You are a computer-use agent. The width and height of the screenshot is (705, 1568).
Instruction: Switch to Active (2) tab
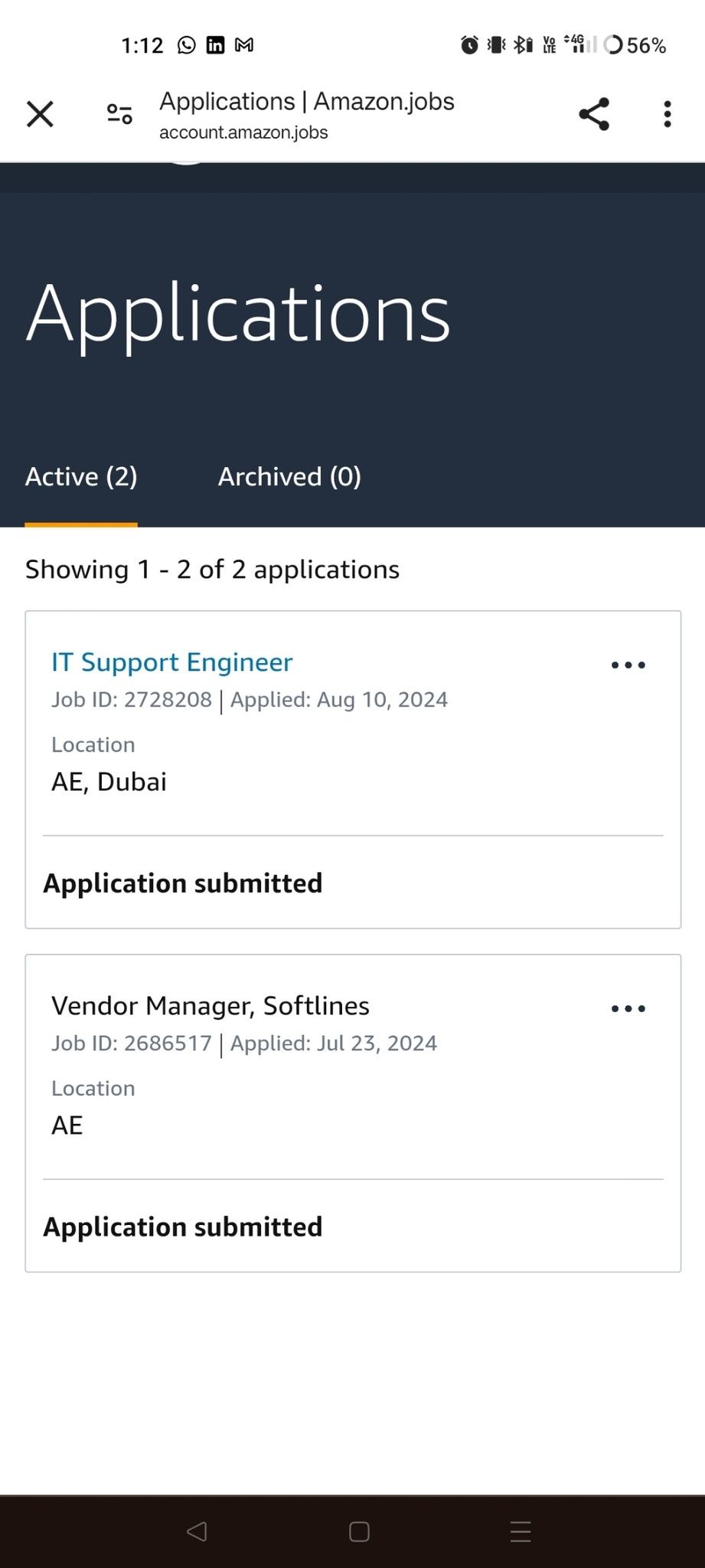click(x=81, y=477)
